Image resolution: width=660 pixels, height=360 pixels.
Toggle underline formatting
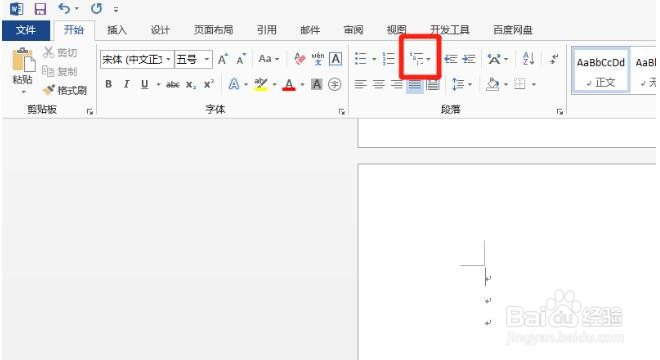pos(144,84)
